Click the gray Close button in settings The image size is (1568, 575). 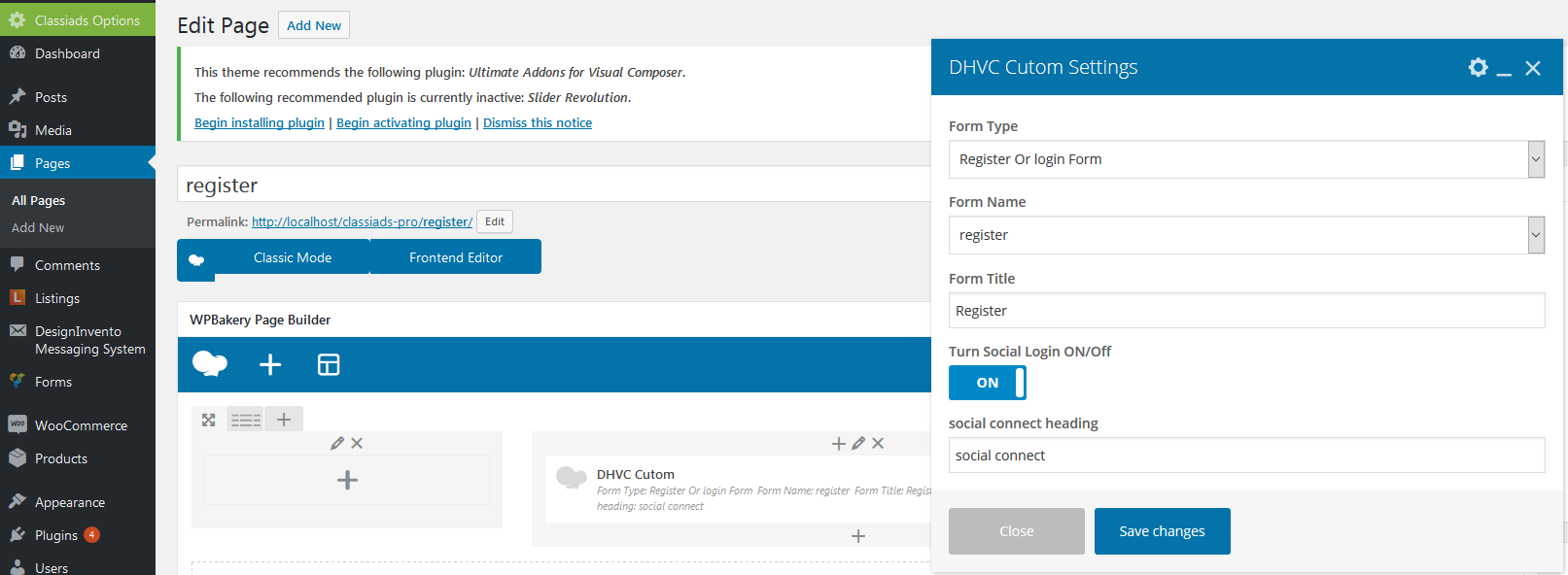(x=1017, y=531)
